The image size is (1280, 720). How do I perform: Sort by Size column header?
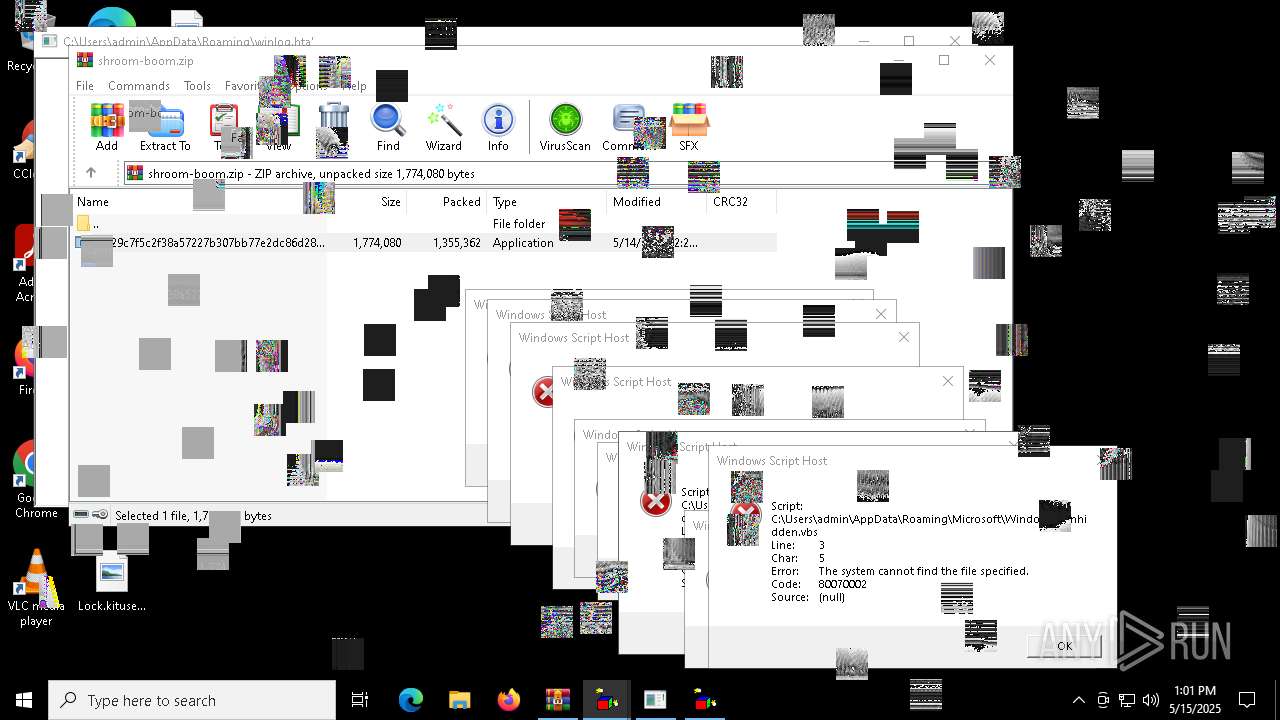click(x=391, y=202)
